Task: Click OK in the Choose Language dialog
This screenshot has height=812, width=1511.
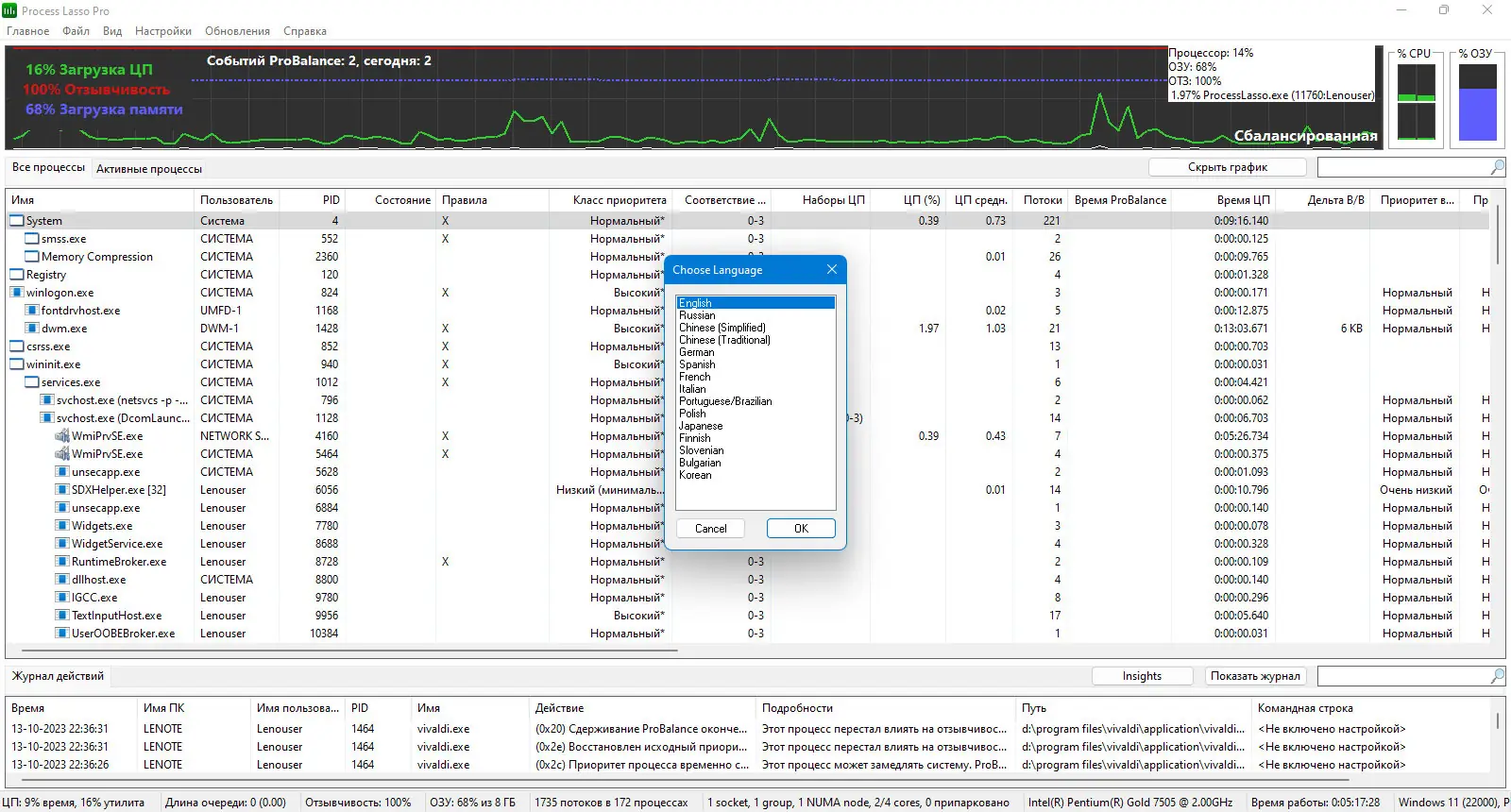Action: [x=801, y=529]
